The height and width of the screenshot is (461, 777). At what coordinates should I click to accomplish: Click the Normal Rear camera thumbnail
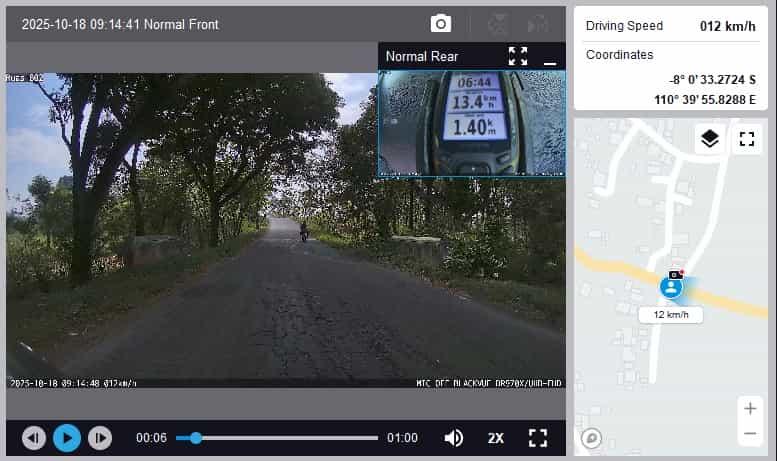(x=471, y=124)
